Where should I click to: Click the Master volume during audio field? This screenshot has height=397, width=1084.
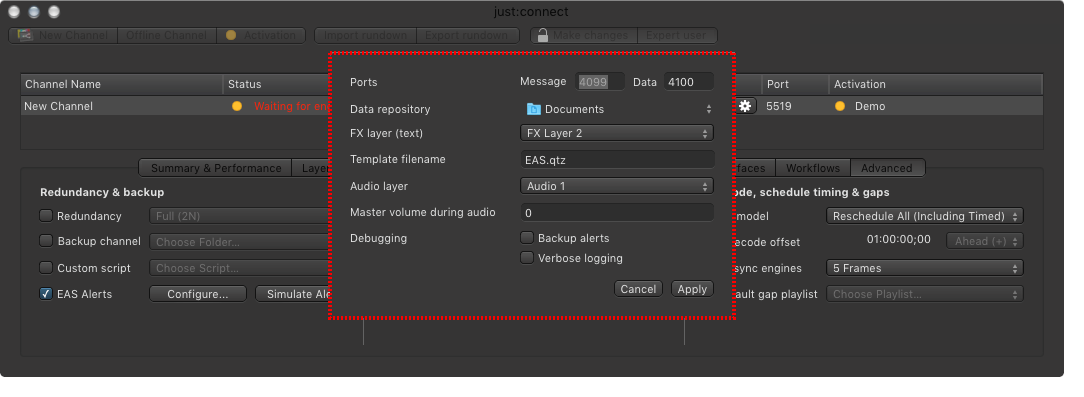pyautogui.click(x=617, y=213)
